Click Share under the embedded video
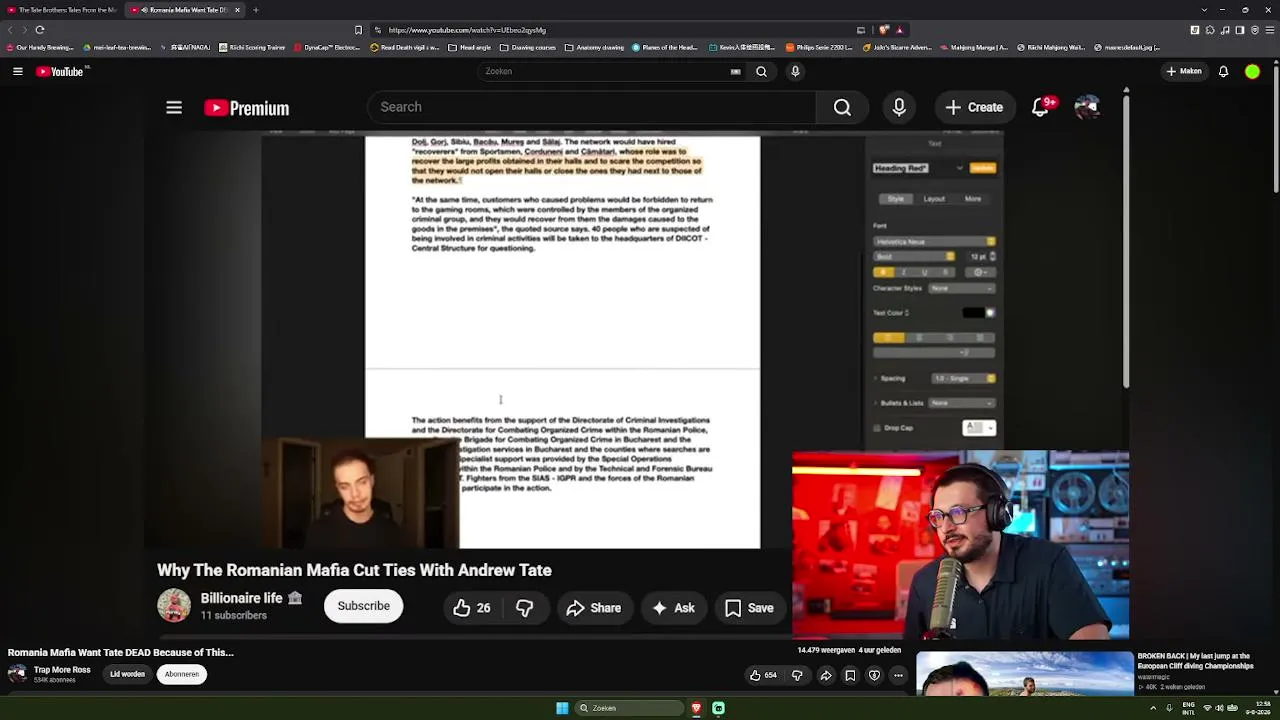 coord(593,608)
